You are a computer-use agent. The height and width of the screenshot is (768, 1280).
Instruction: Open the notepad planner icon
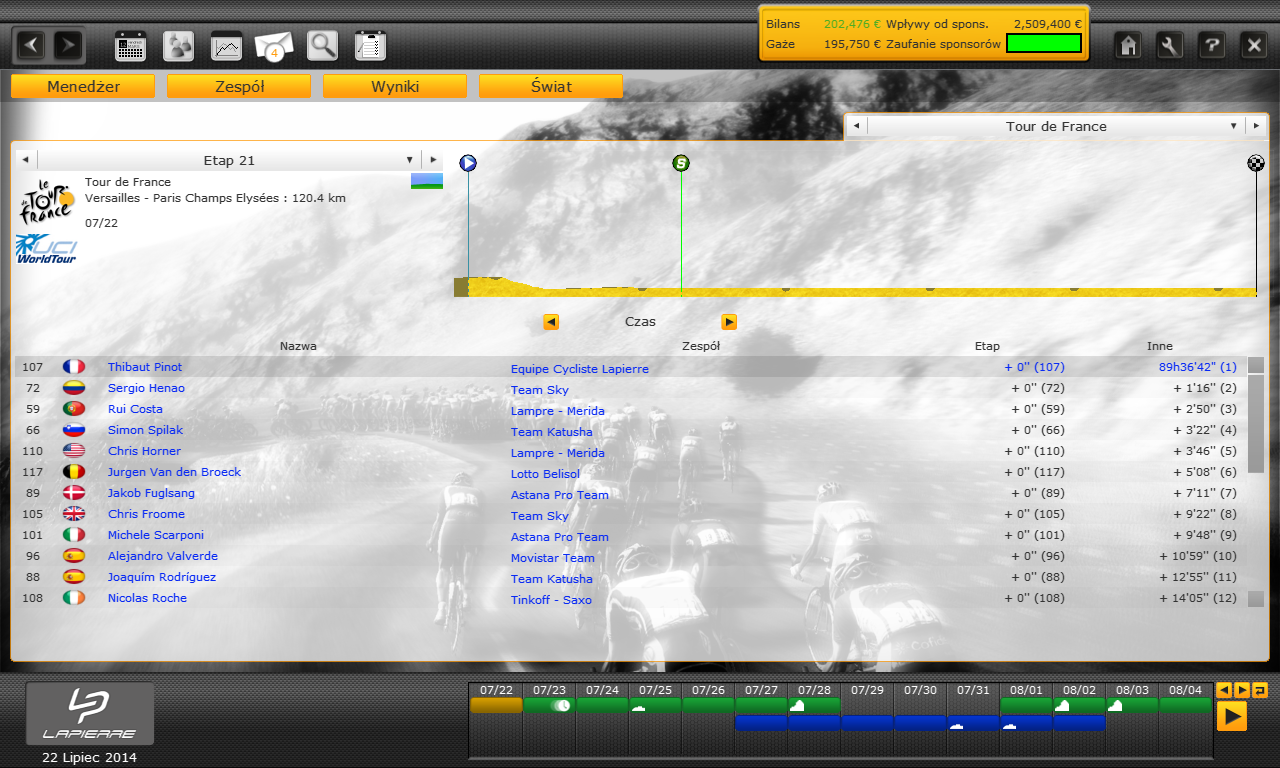[370, 46]
